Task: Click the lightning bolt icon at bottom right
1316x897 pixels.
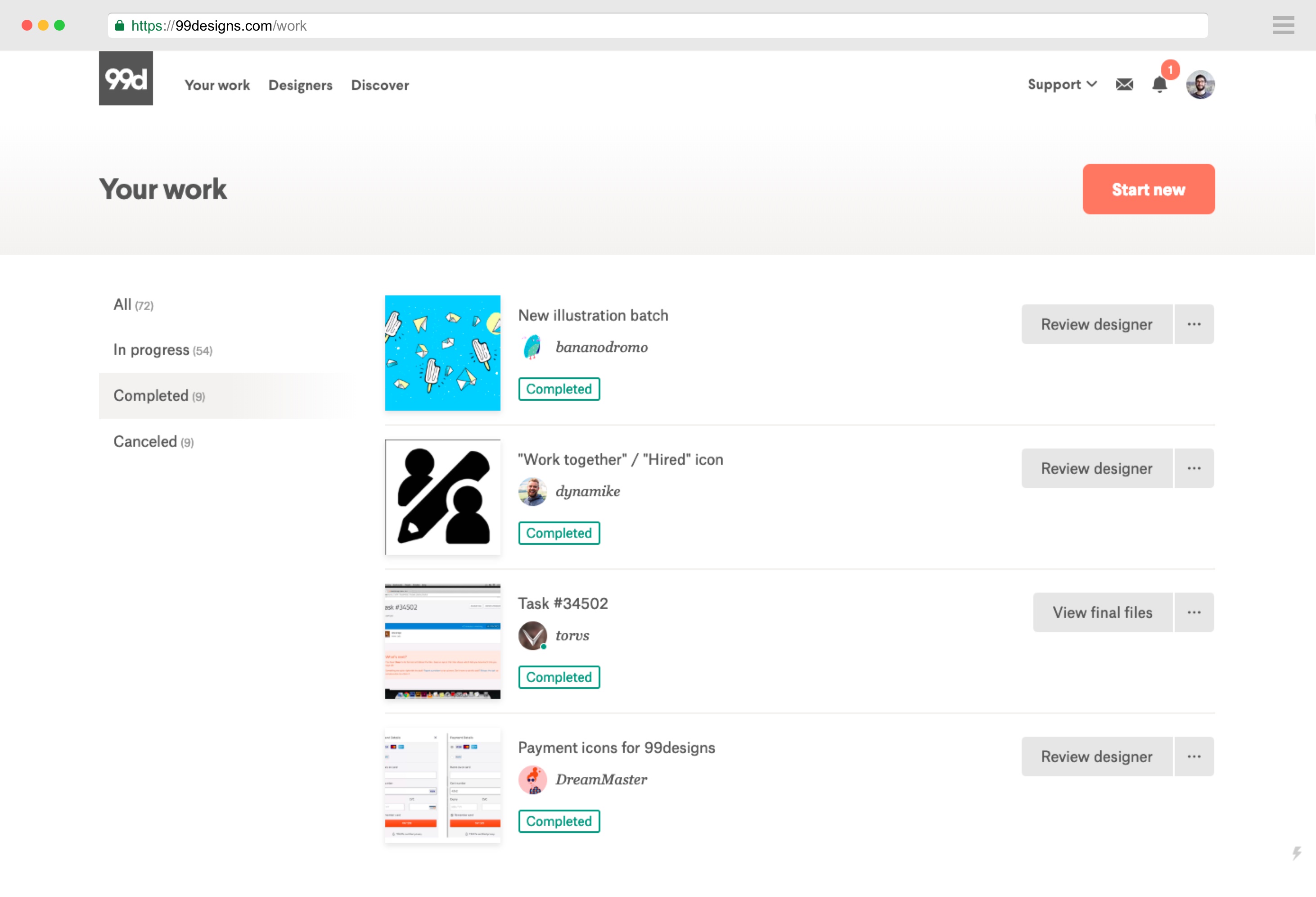Action: [x=1297, y=853]
